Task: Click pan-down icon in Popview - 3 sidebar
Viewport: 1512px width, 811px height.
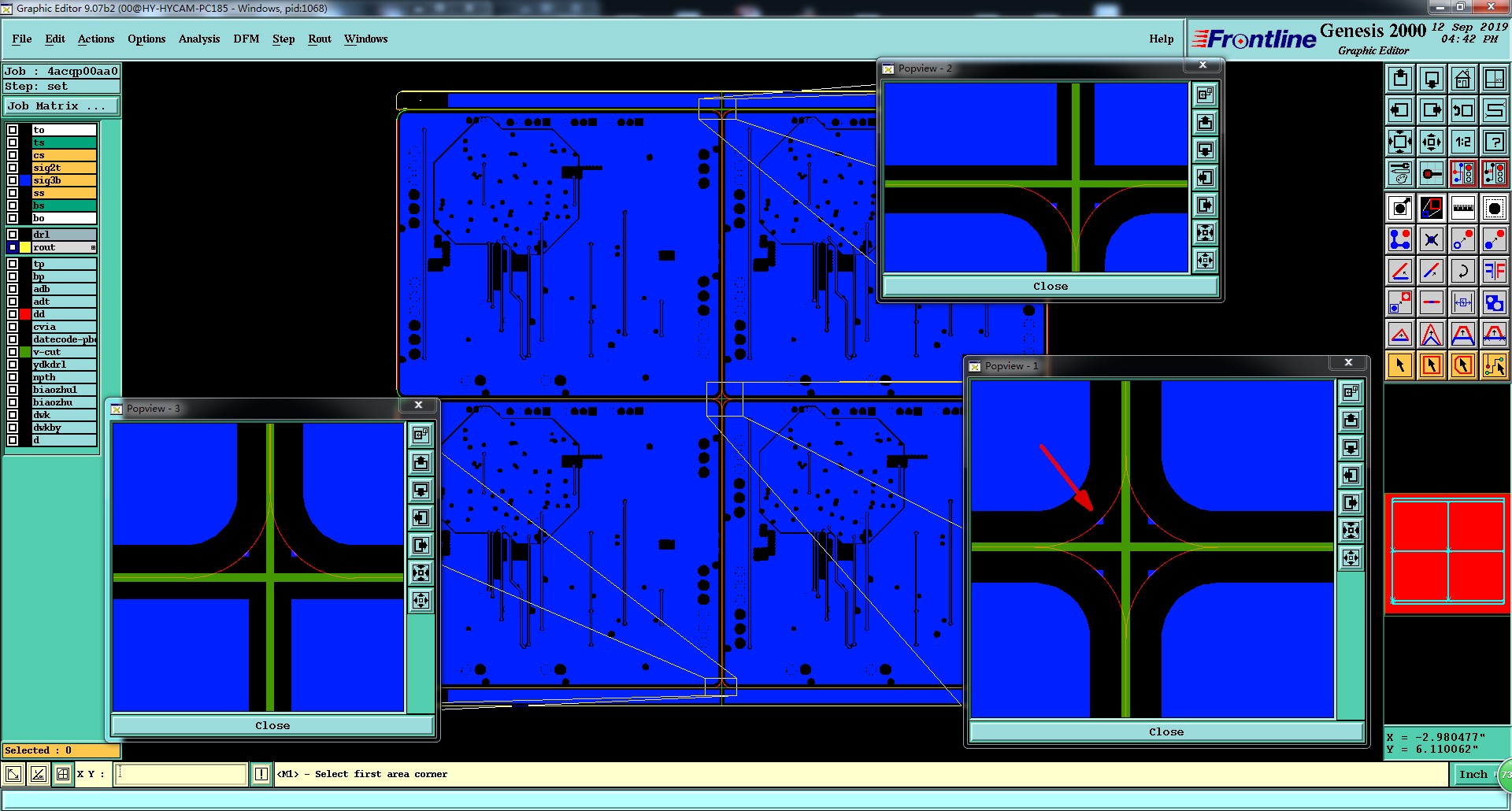Action: click(421, 490)
